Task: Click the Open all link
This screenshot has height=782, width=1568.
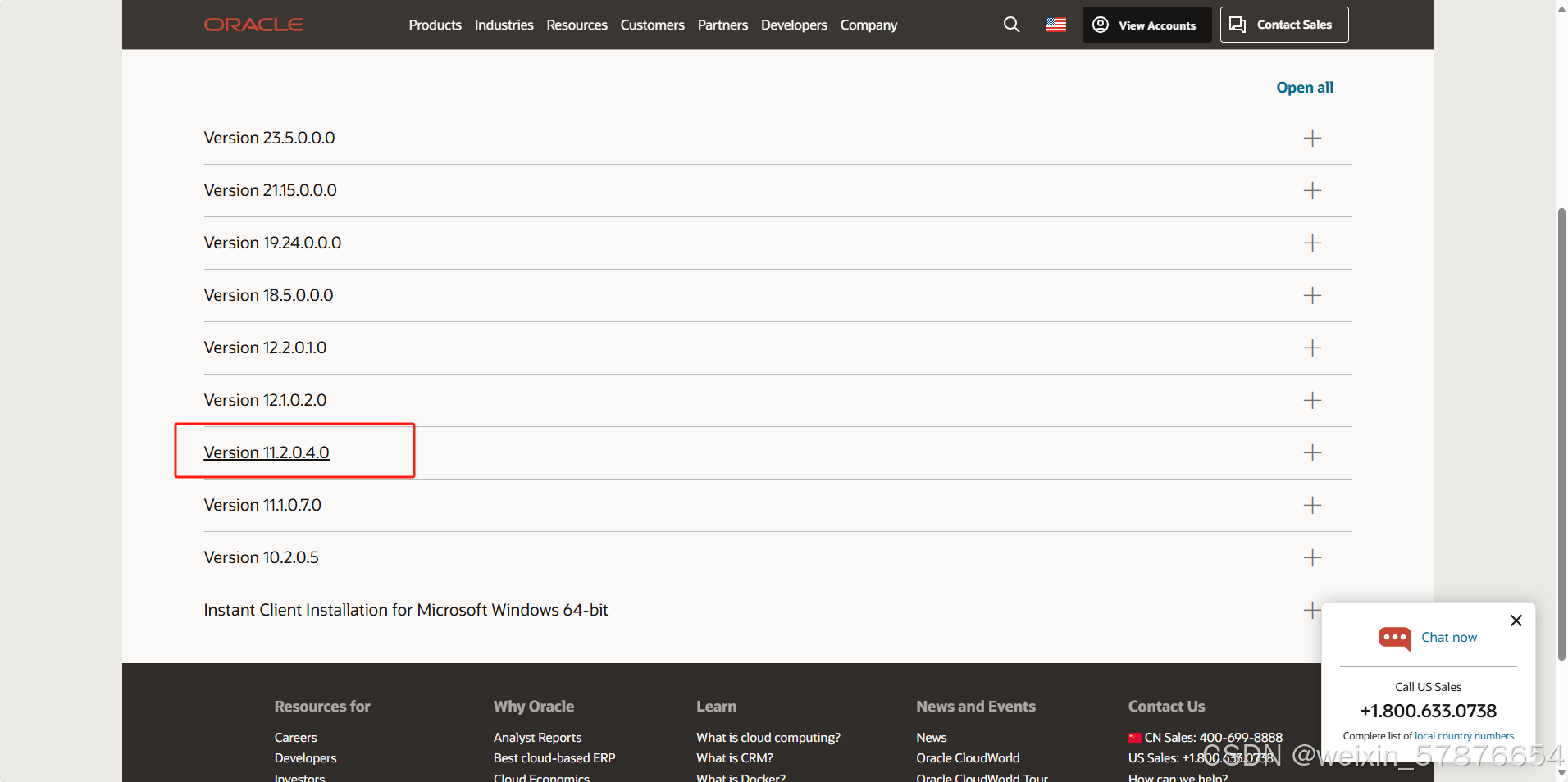Action: pyautogui.click(x=1304, y=87)
